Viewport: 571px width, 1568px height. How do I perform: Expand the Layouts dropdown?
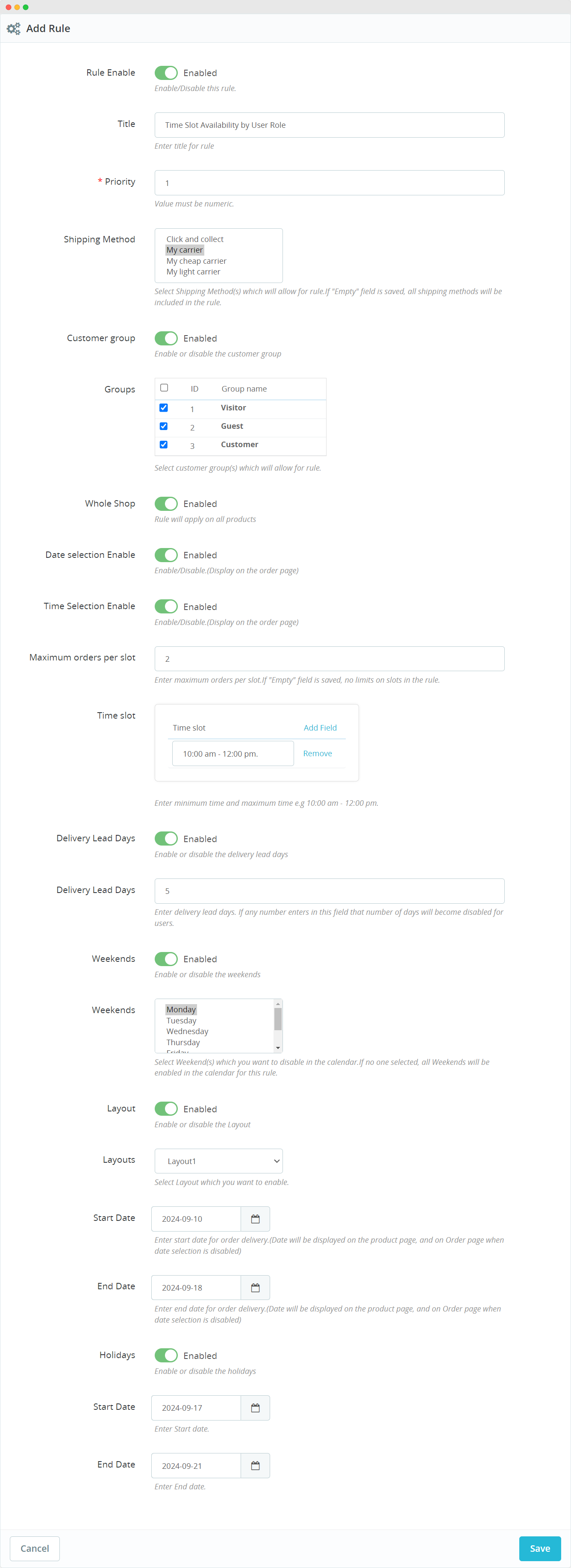click(x=218, y=1161)
